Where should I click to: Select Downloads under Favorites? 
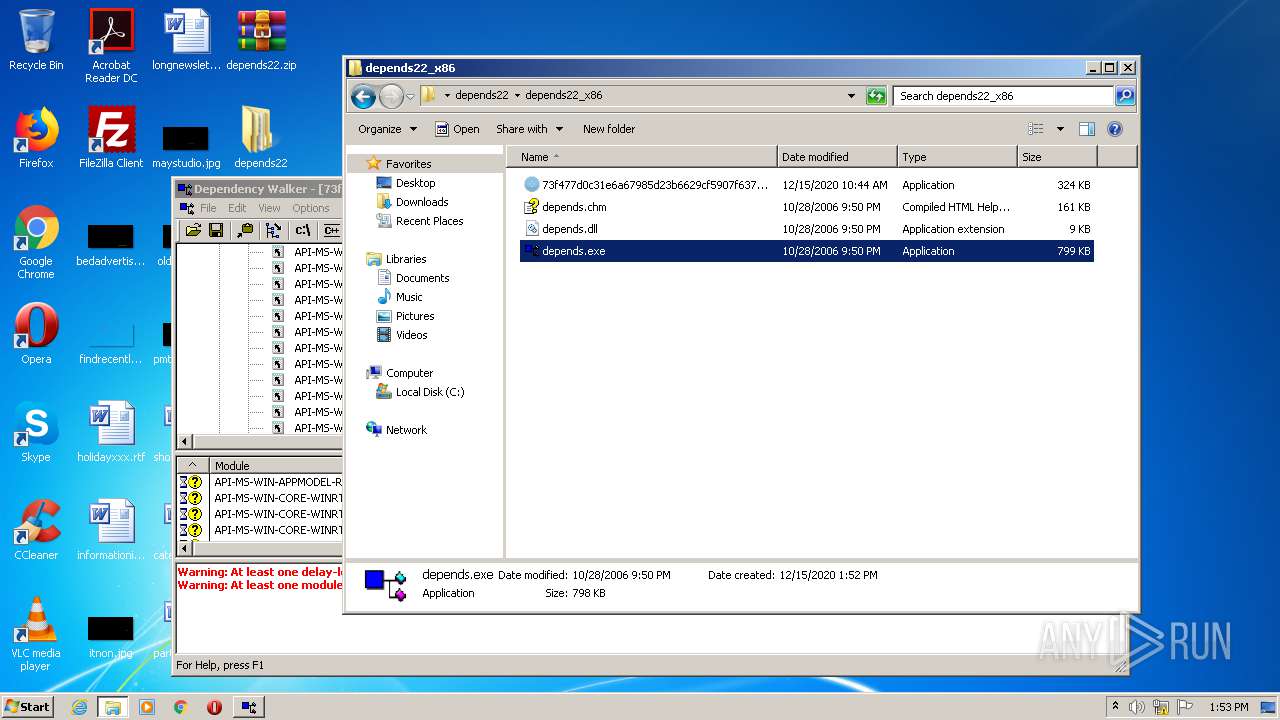(422, 202)
